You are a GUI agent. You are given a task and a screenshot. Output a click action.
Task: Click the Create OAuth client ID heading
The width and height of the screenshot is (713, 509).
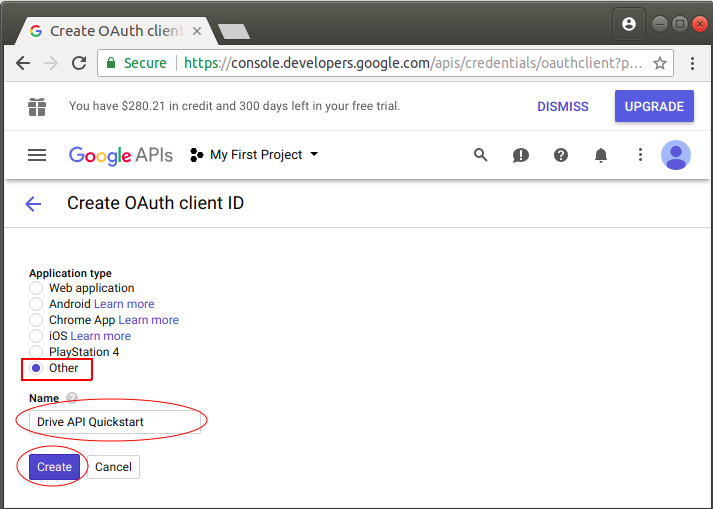pos(156,203)
